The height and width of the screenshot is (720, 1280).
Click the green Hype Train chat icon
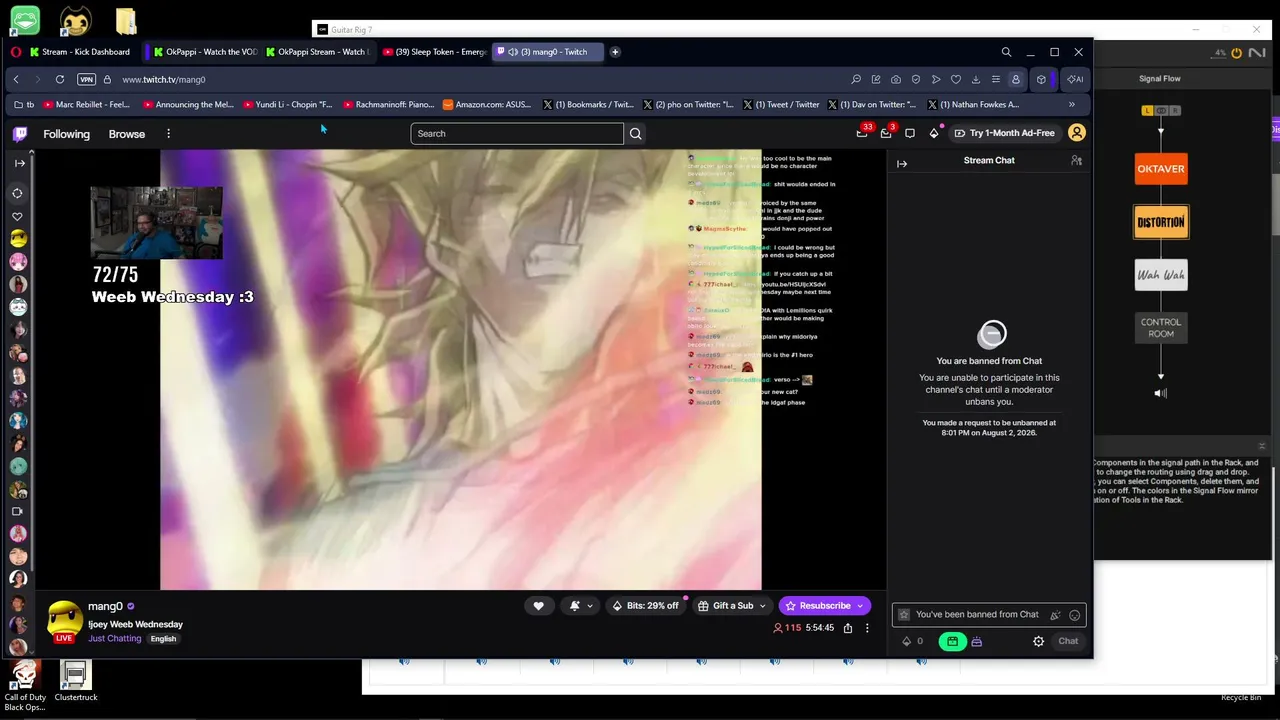point(952,641)
